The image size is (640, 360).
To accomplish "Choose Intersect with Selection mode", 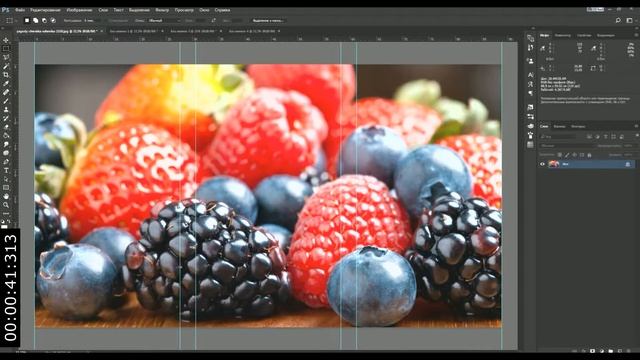I will point(53,20).
